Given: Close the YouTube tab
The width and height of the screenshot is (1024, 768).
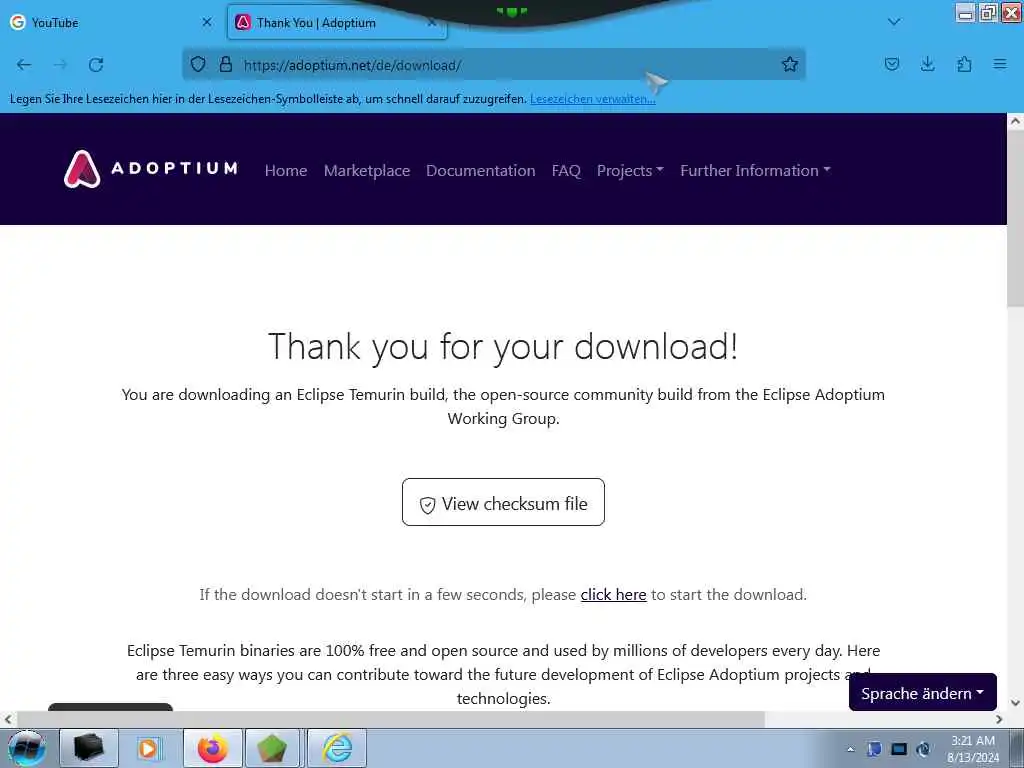Looking at the screenshot, I should coord(207,22).
